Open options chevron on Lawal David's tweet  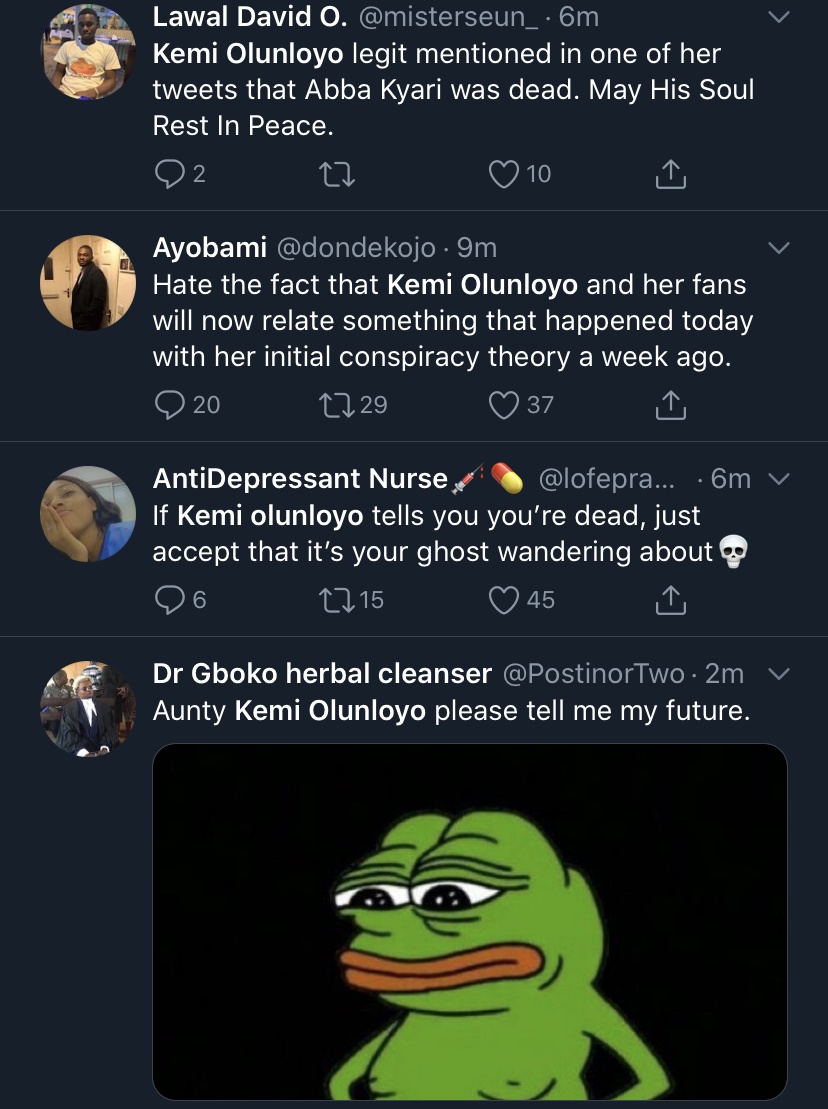(778, 18)
